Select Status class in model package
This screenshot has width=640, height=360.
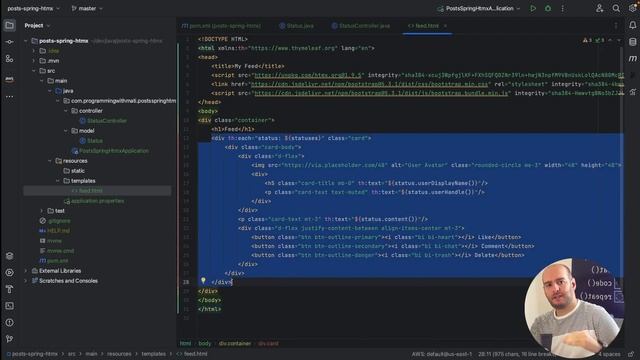pos(91,141)
